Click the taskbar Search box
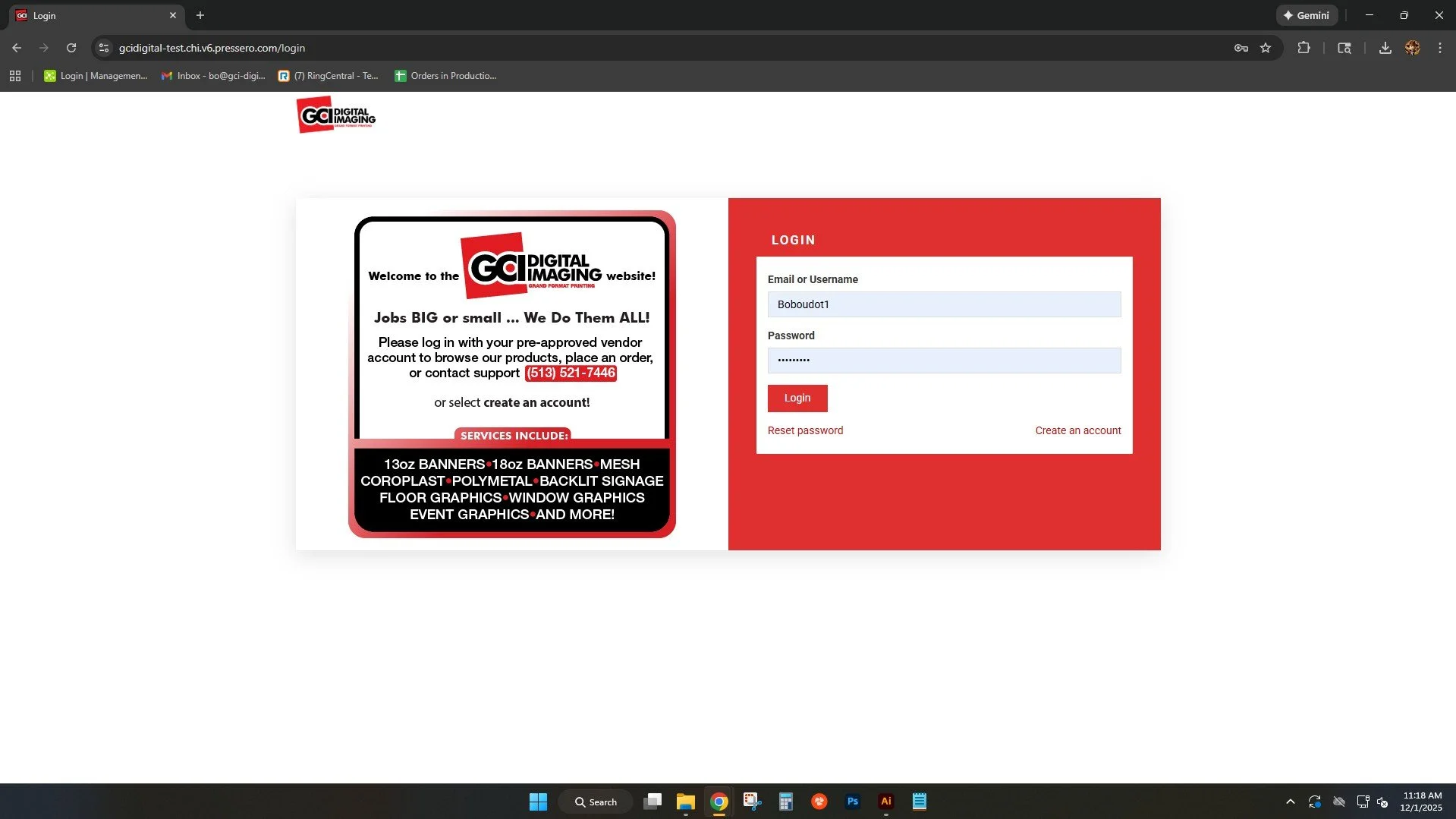Viewport: 1456px width, 819px height. [596, 802]
